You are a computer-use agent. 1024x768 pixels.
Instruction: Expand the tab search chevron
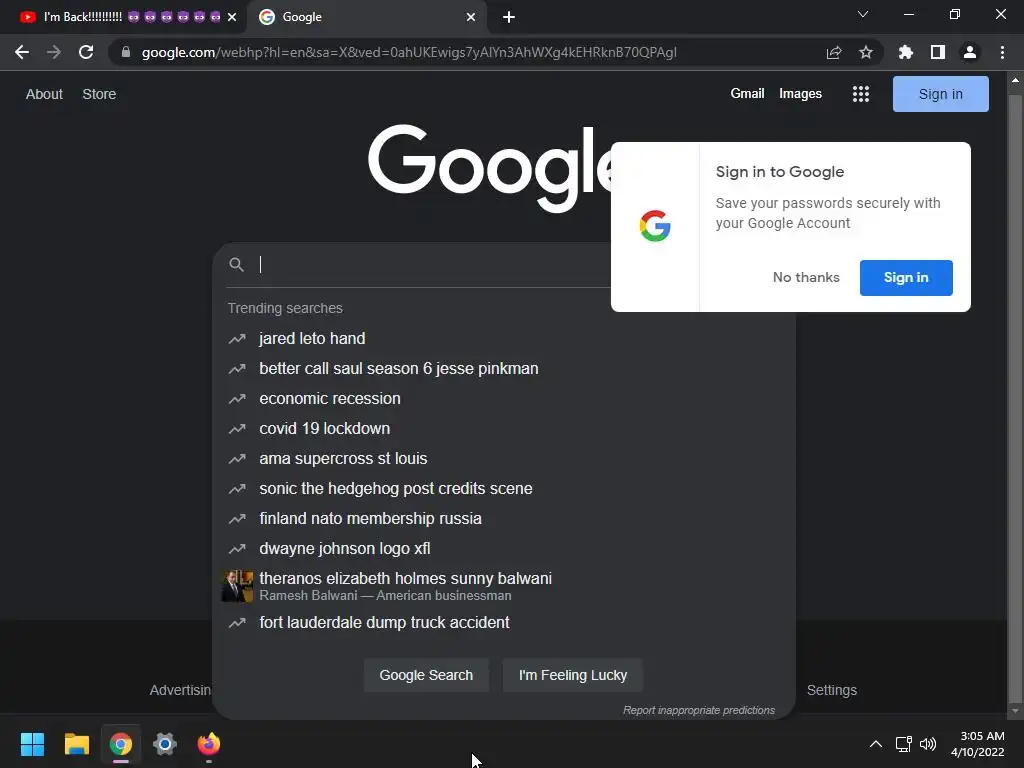pos(863,14)
